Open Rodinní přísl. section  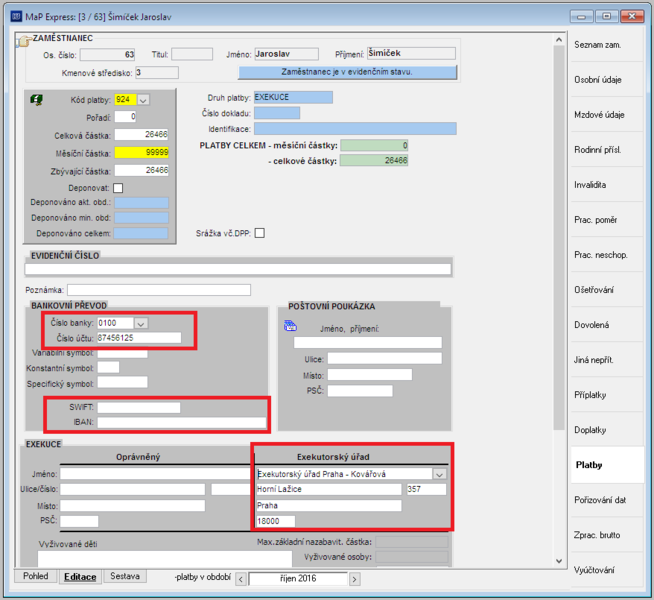[x=606, y=150]
